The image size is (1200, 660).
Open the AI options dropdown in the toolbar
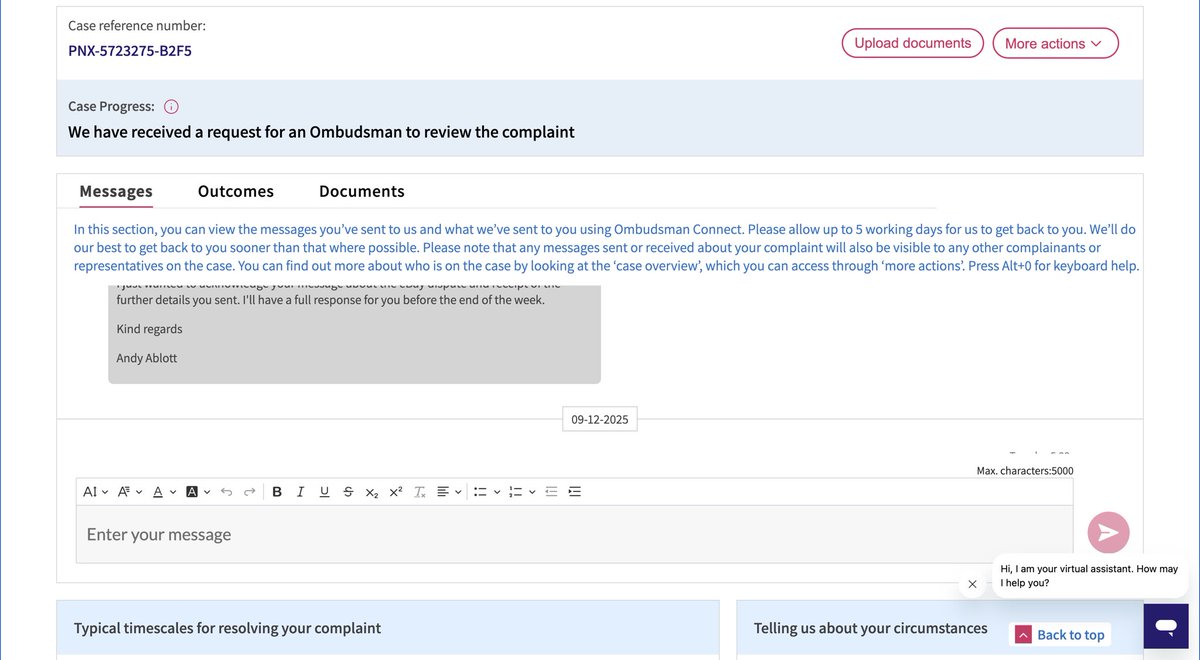[95, 491]
